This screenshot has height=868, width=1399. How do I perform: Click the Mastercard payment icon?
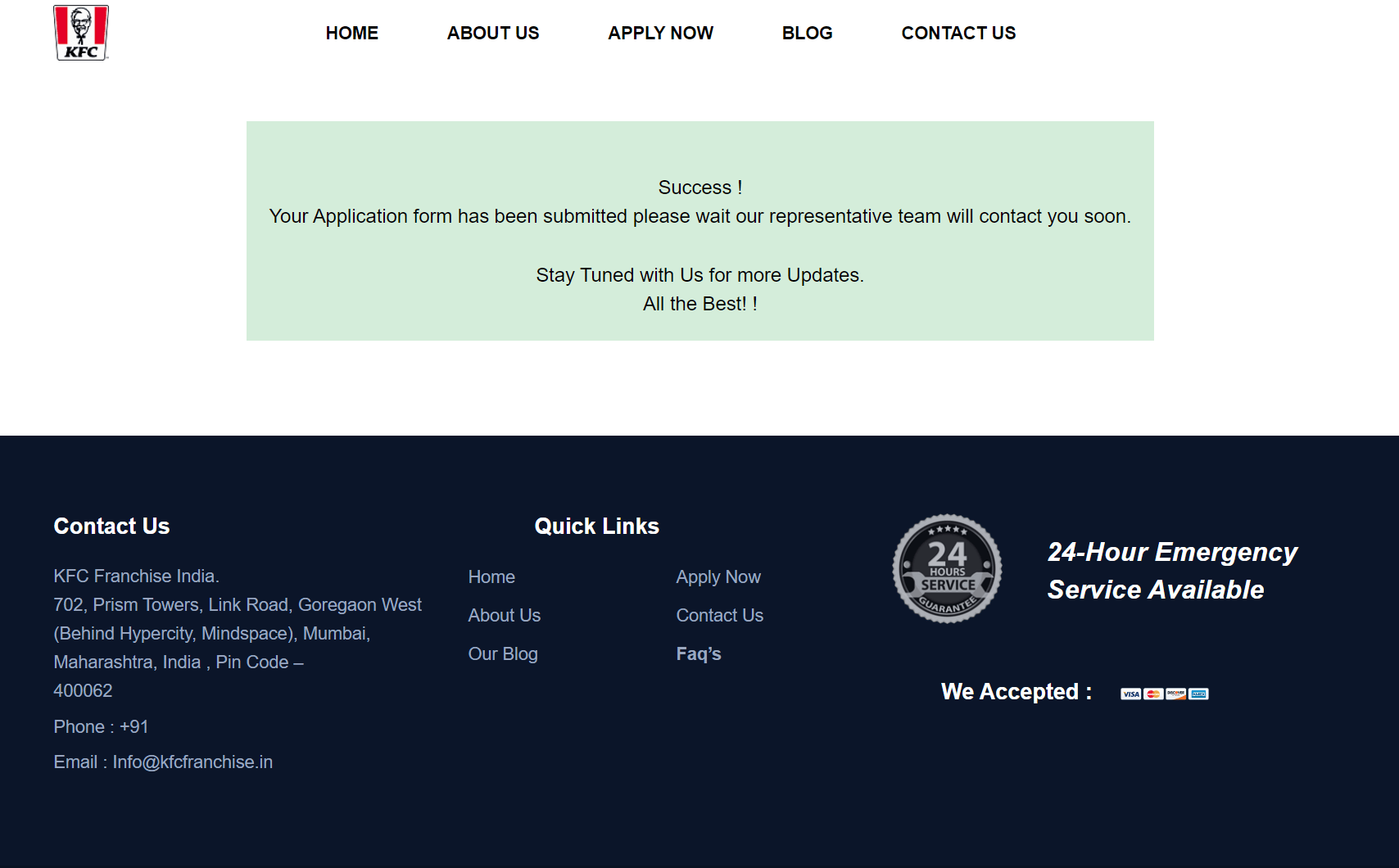pyautogui.click(x=1153, y=694)
